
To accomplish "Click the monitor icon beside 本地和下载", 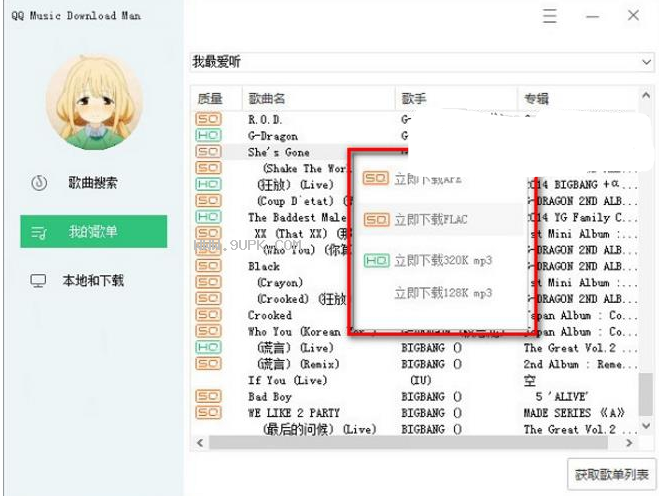I will 38,281.
